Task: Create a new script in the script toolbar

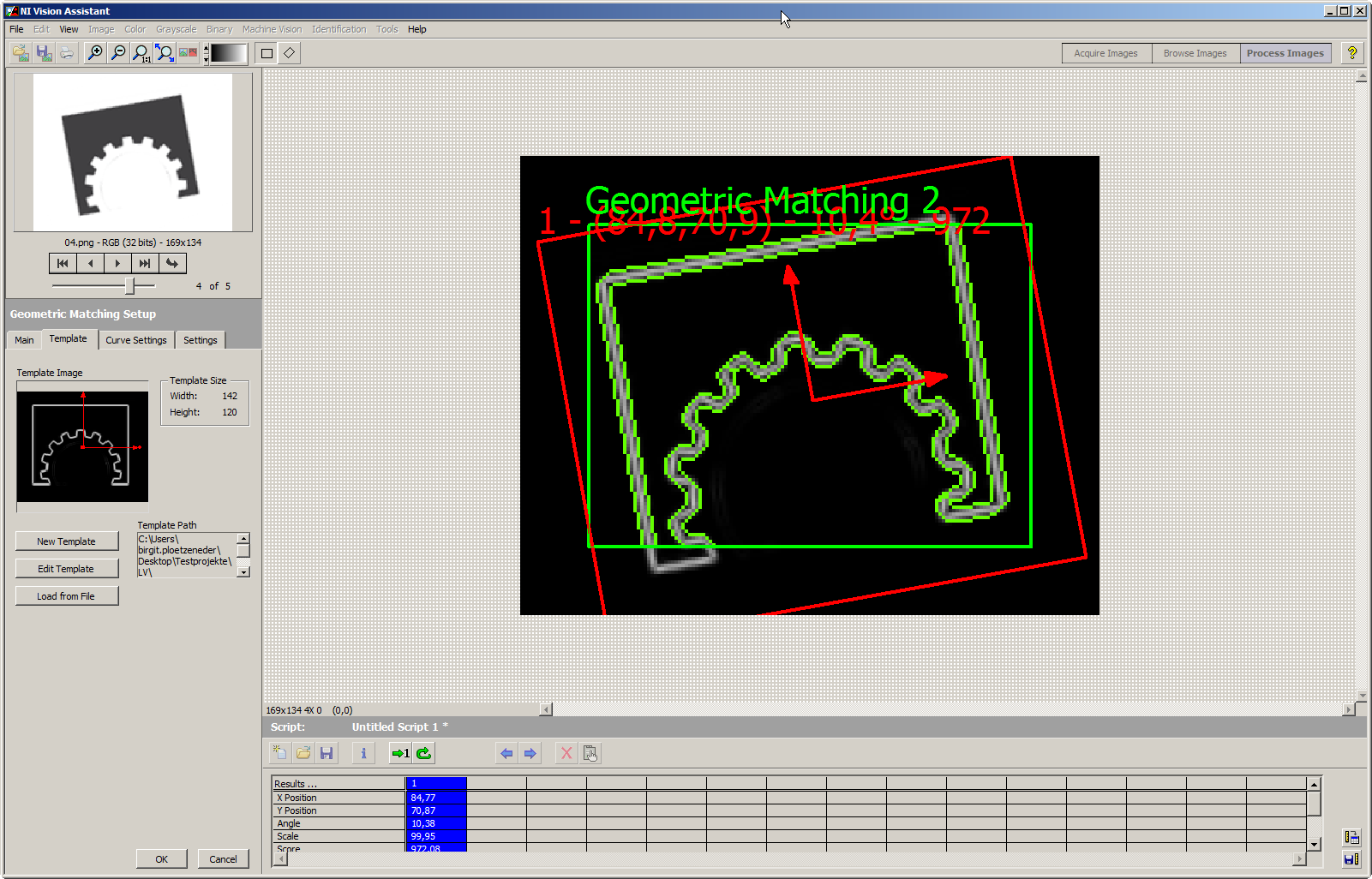Action: 279,753
